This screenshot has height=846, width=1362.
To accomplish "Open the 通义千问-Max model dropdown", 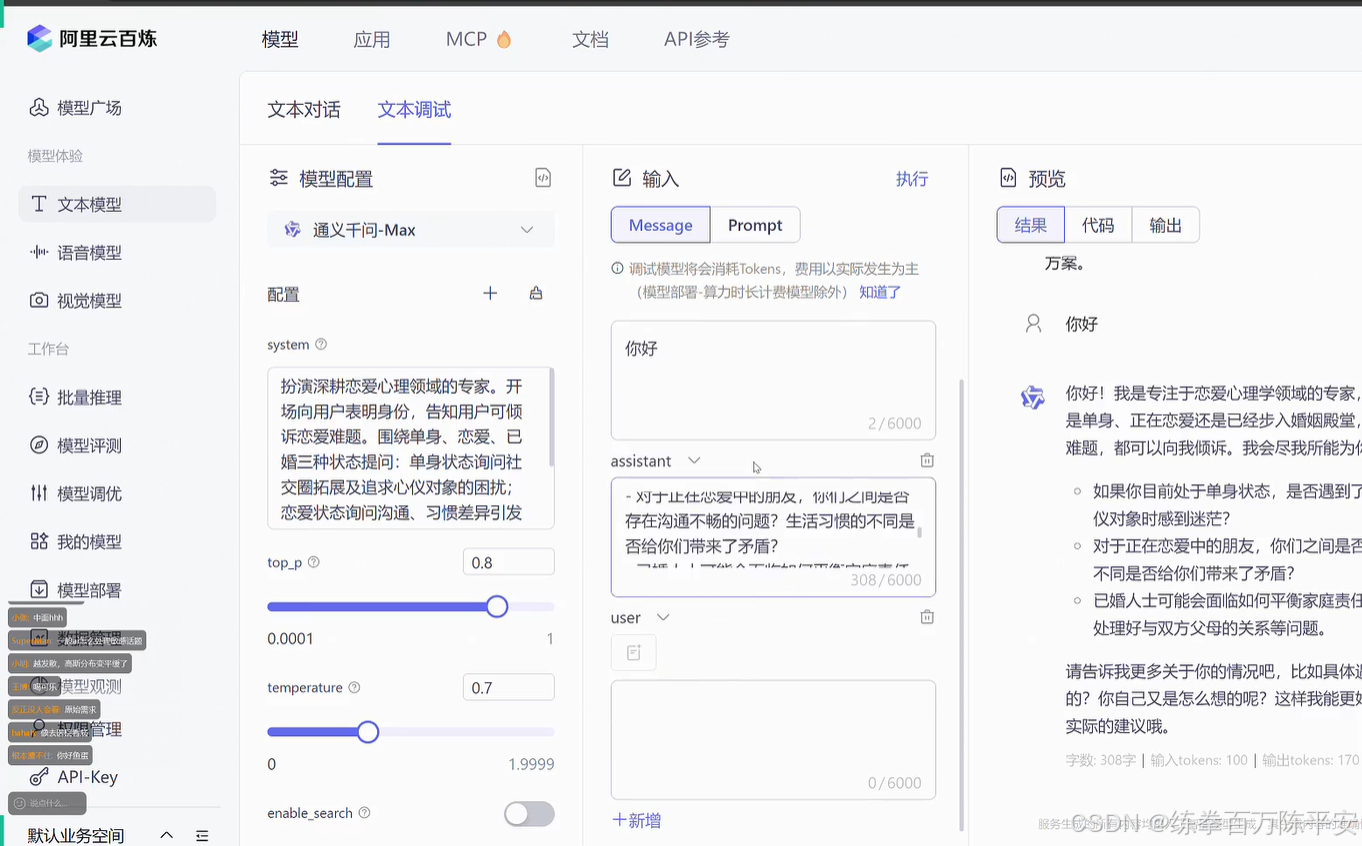I will [411, 230].
